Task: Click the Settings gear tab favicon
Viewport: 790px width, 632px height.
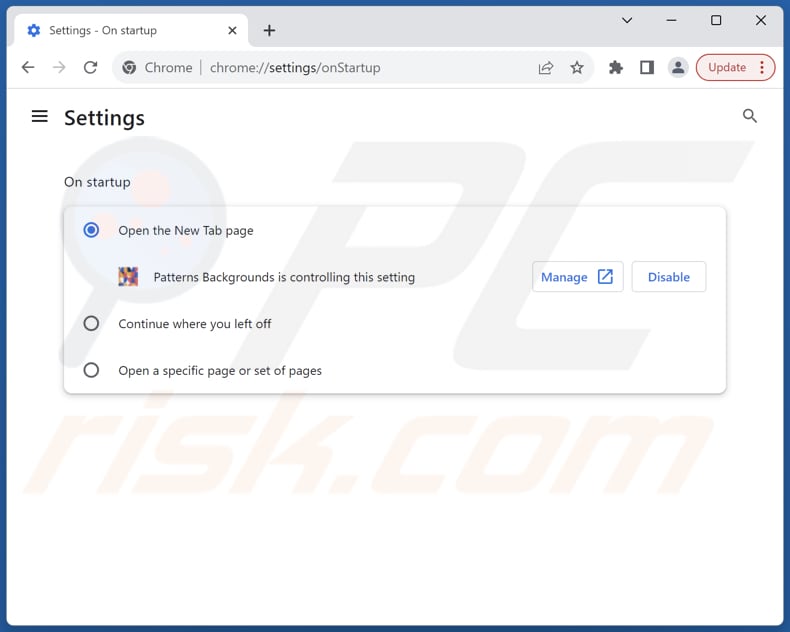Action: pyautogui.click(x=34, y=31)
